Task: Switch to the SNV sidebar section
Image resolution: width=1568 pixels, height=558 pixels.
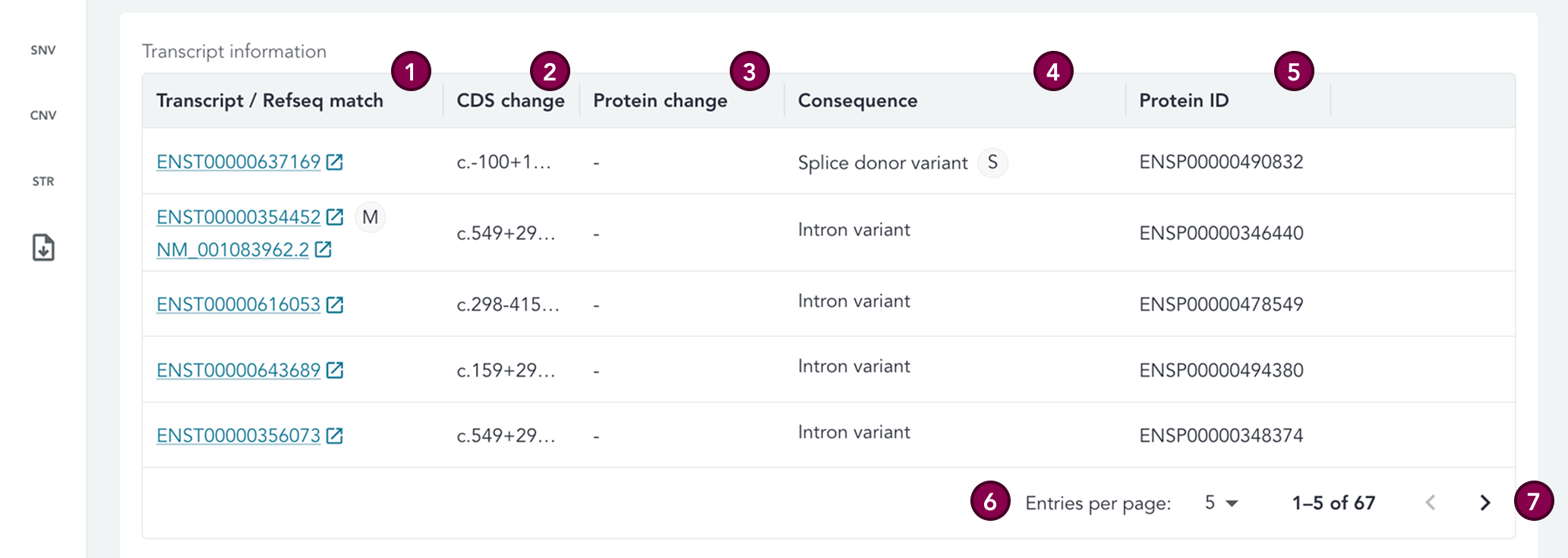Action: [x=43, y=50]
